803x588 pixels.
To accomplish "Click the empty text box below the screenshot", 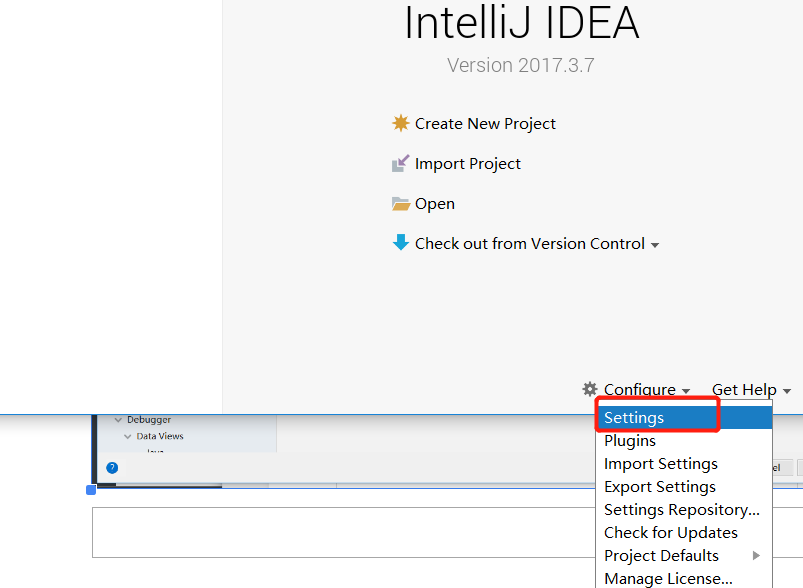I will click(x=344, y=532).
